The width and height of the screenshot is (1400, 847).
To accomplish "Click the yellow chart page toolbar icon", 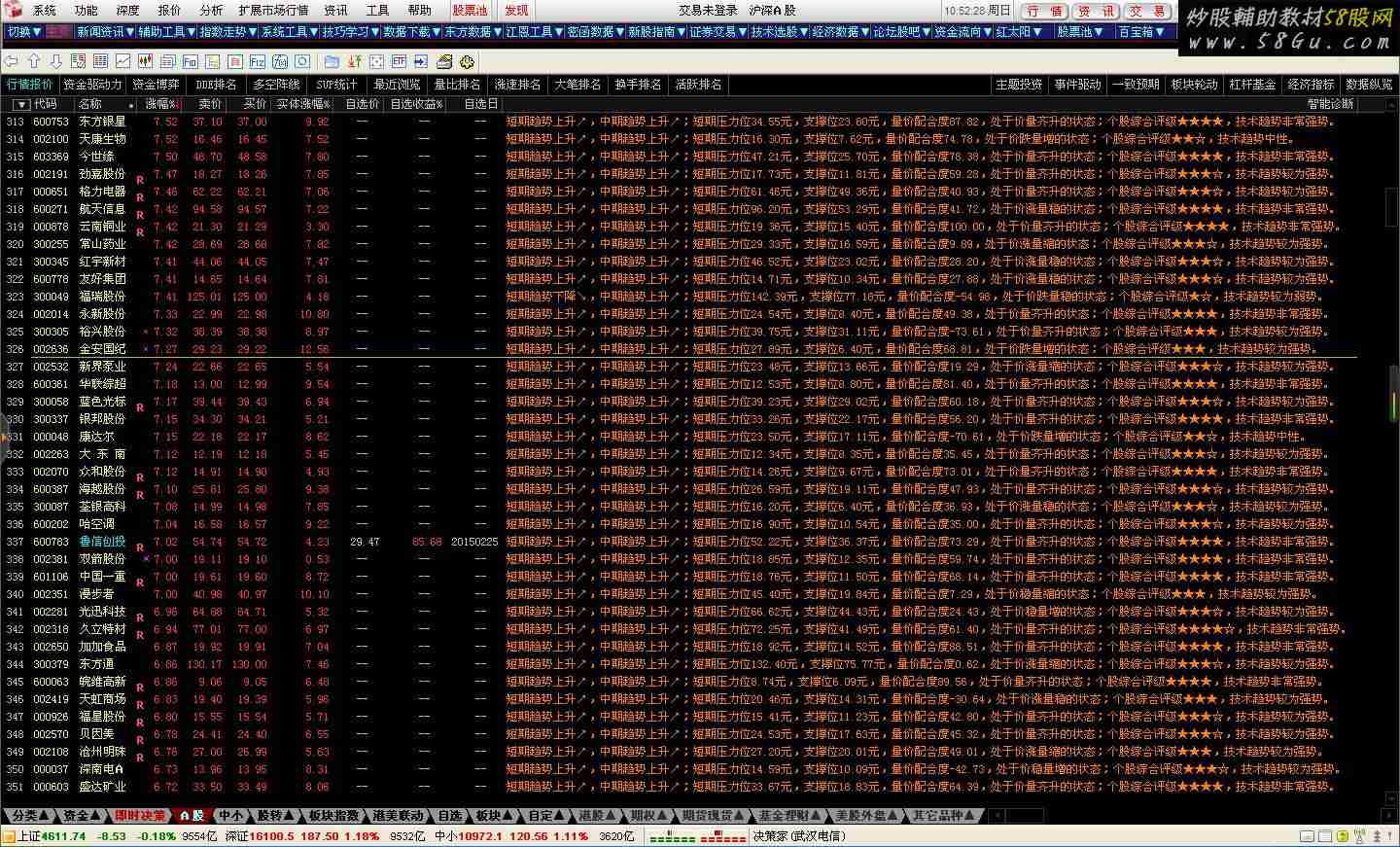I will [x=212, y=61].
